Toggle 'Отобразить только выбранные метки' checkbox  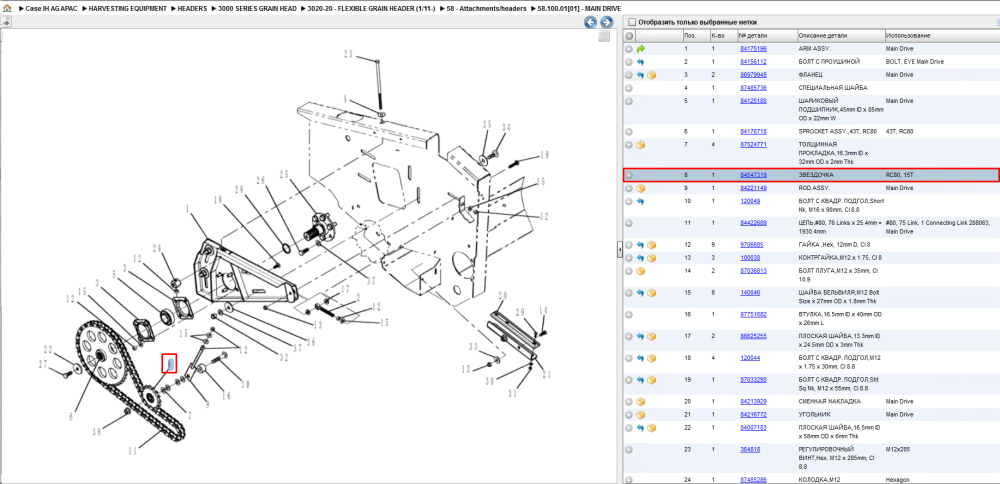tap(630, 22)
